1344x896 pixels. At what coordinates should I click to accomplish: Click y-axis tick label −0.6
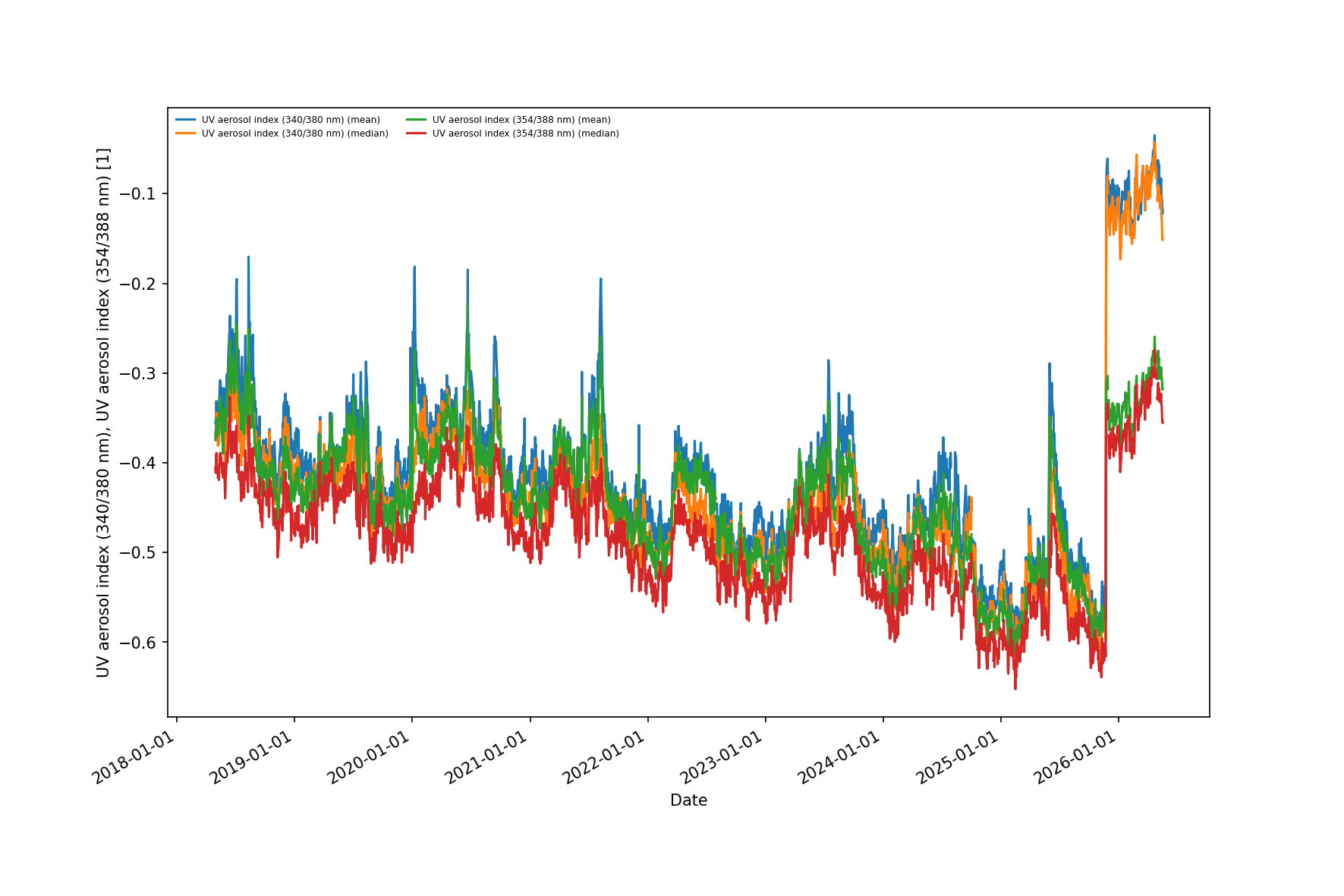[x=138, y=643]
